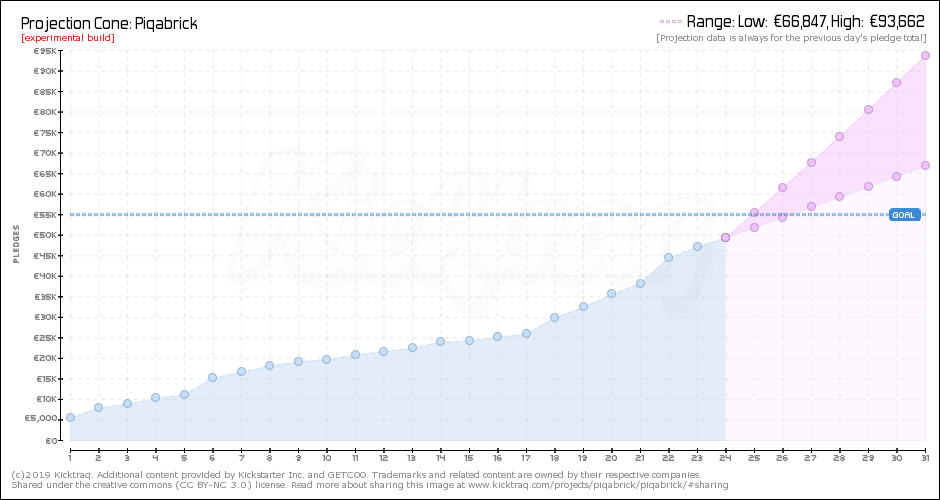Click the x-axis tick label '11'
Screen dimensions: 940x500
point(355,458)
